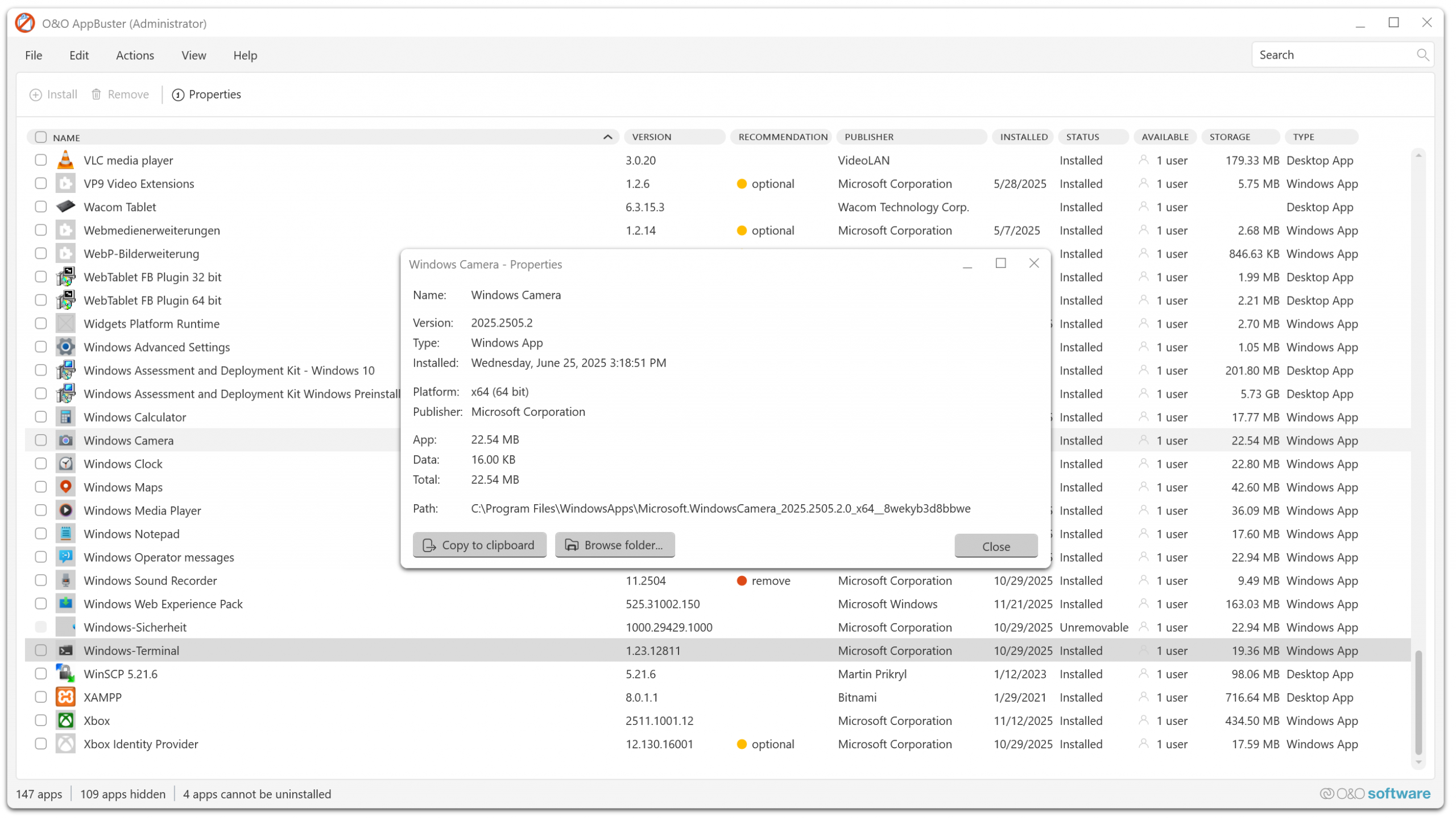Click the XAMPP orange app icon
The height and width of the screenshot is (820, 1456).
65,698
